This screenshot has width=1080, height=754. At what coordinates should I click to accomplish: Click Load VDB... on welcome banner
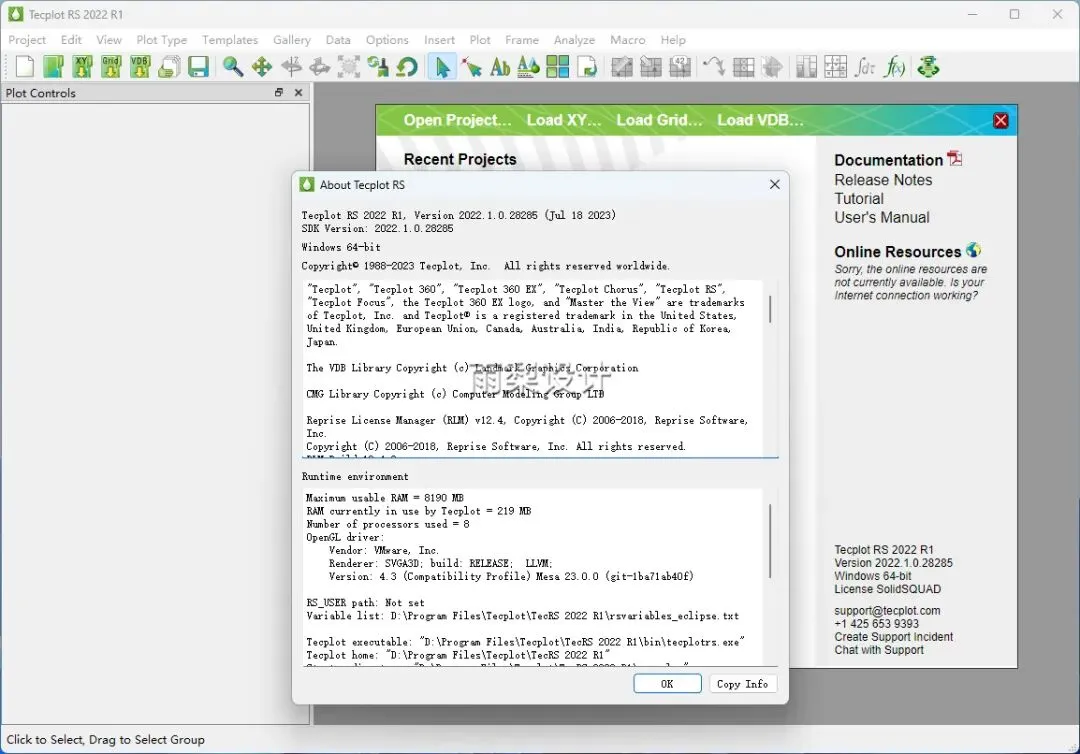(x=760, y=120)
